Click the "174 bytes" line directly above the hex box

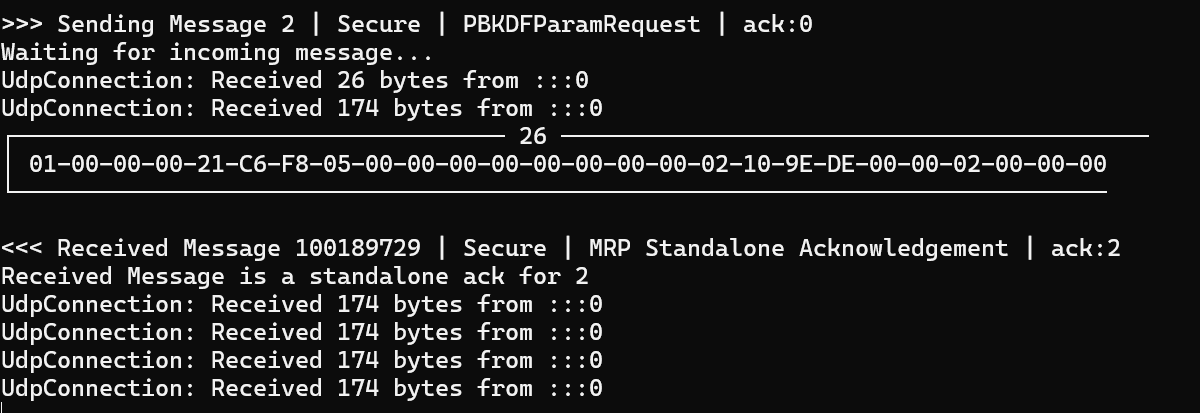tap(302, 108)
